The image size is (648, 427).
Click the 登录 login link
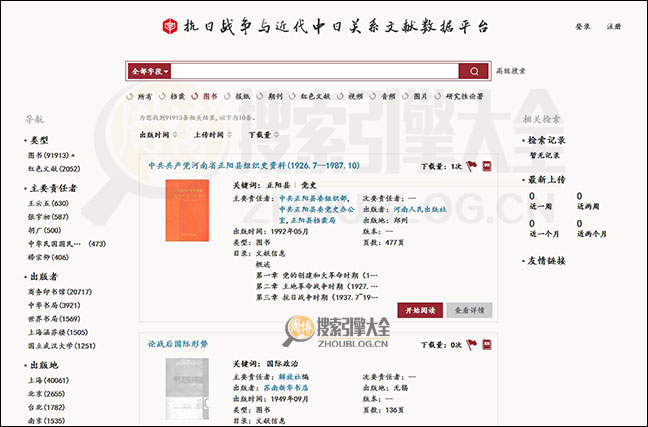tap(583, 26)
